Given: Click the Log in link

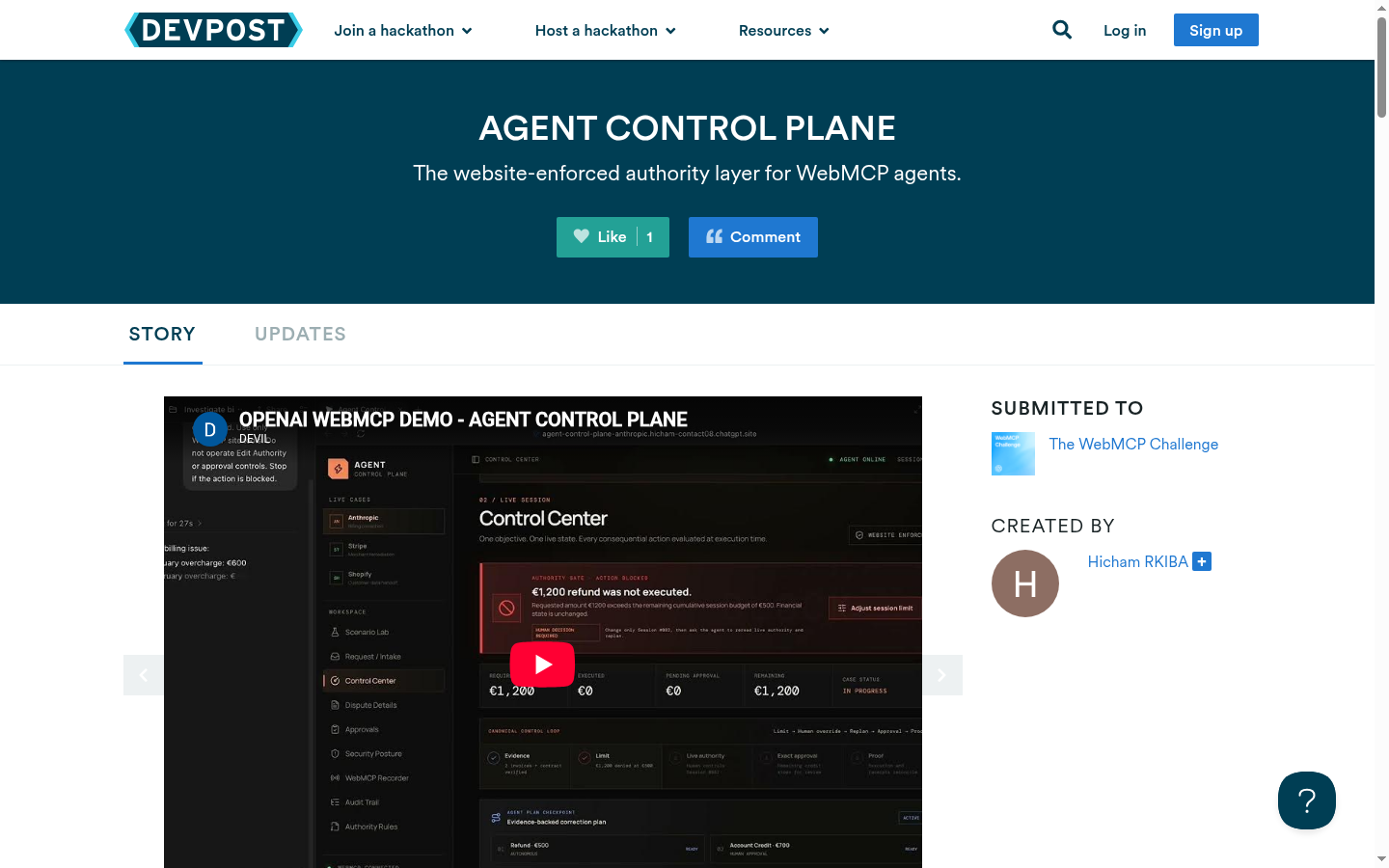Looking at the screenshot, I should pos(1125,31).
